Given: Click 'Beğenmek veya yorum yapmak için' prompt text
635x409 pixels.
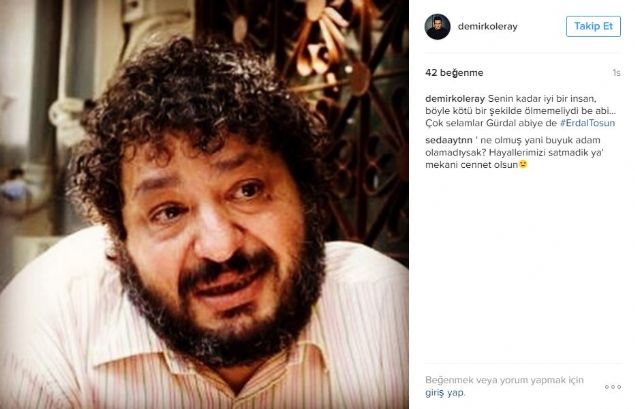Looking at the screenshot, I should point(504,380).
